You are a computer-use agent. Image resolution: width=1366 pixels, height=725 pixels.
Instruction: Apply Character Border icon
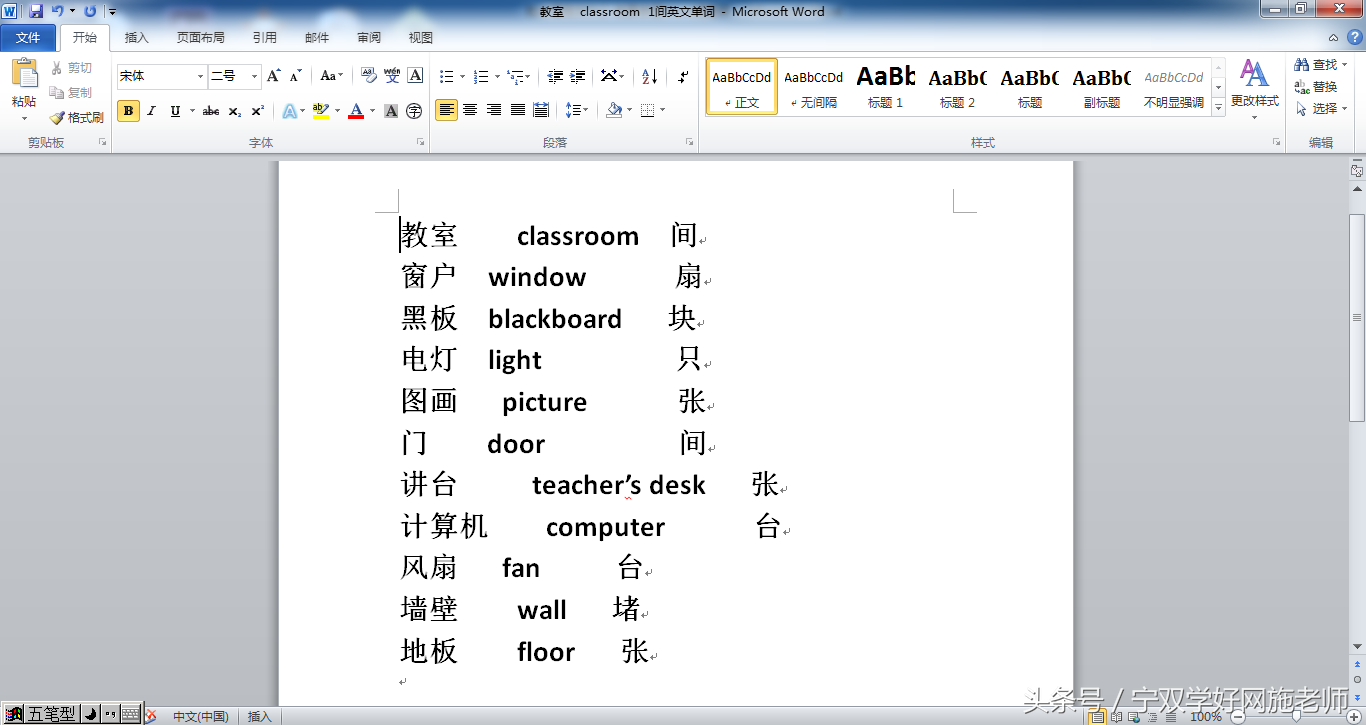415,76
